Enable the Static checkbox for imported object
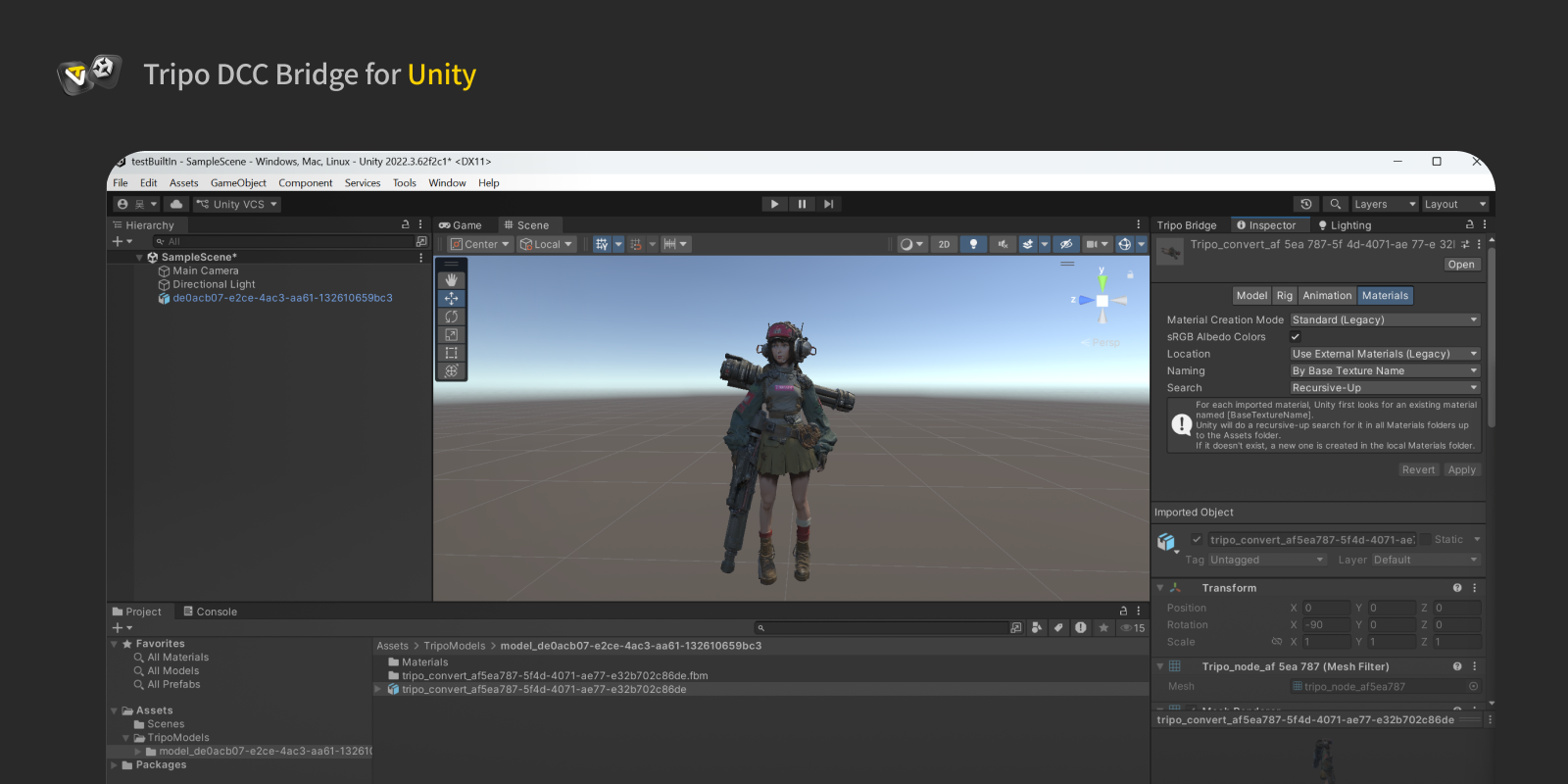 point(1425,540)
